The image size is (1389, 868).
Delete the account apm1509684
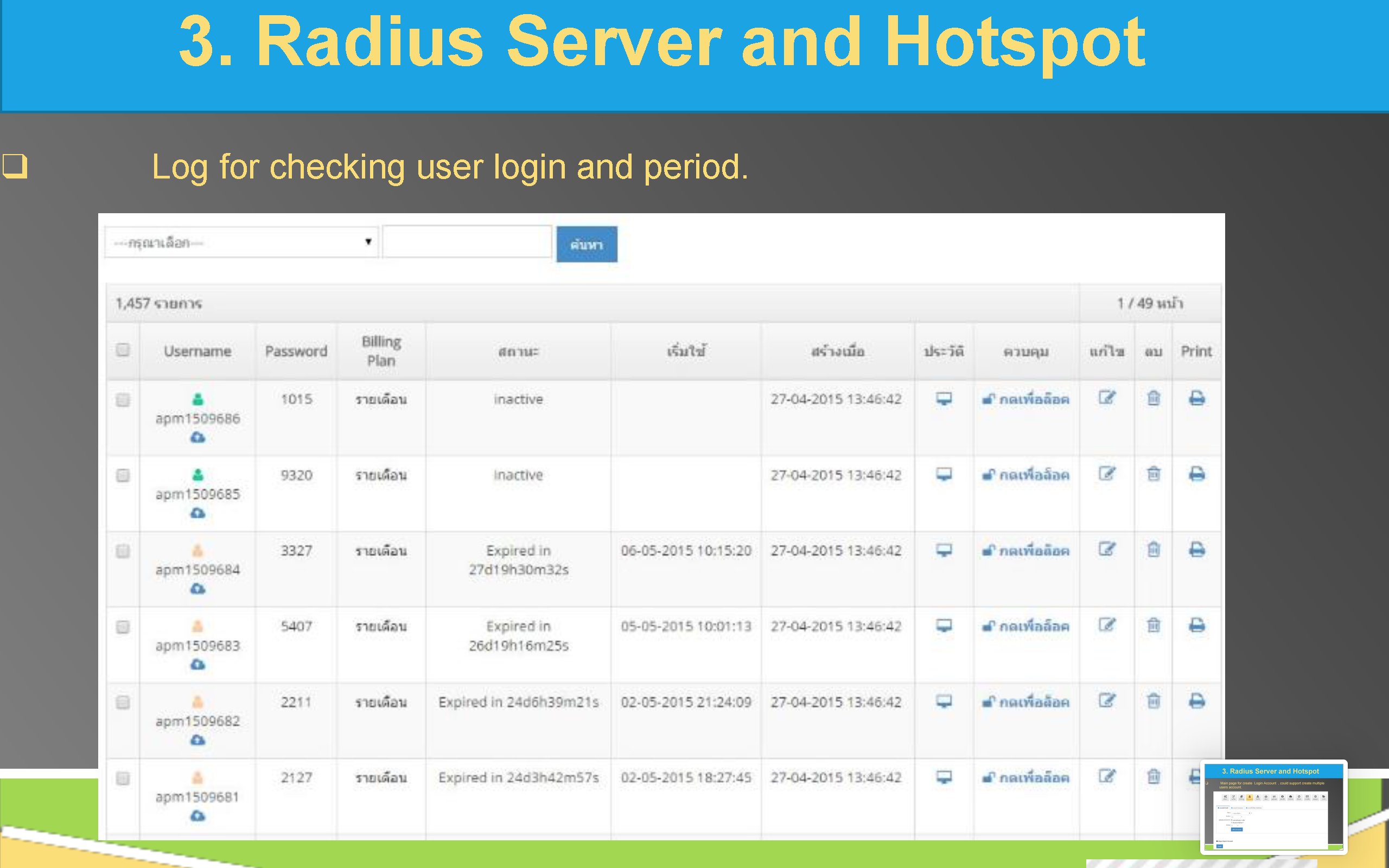(x=1152, y=550)
